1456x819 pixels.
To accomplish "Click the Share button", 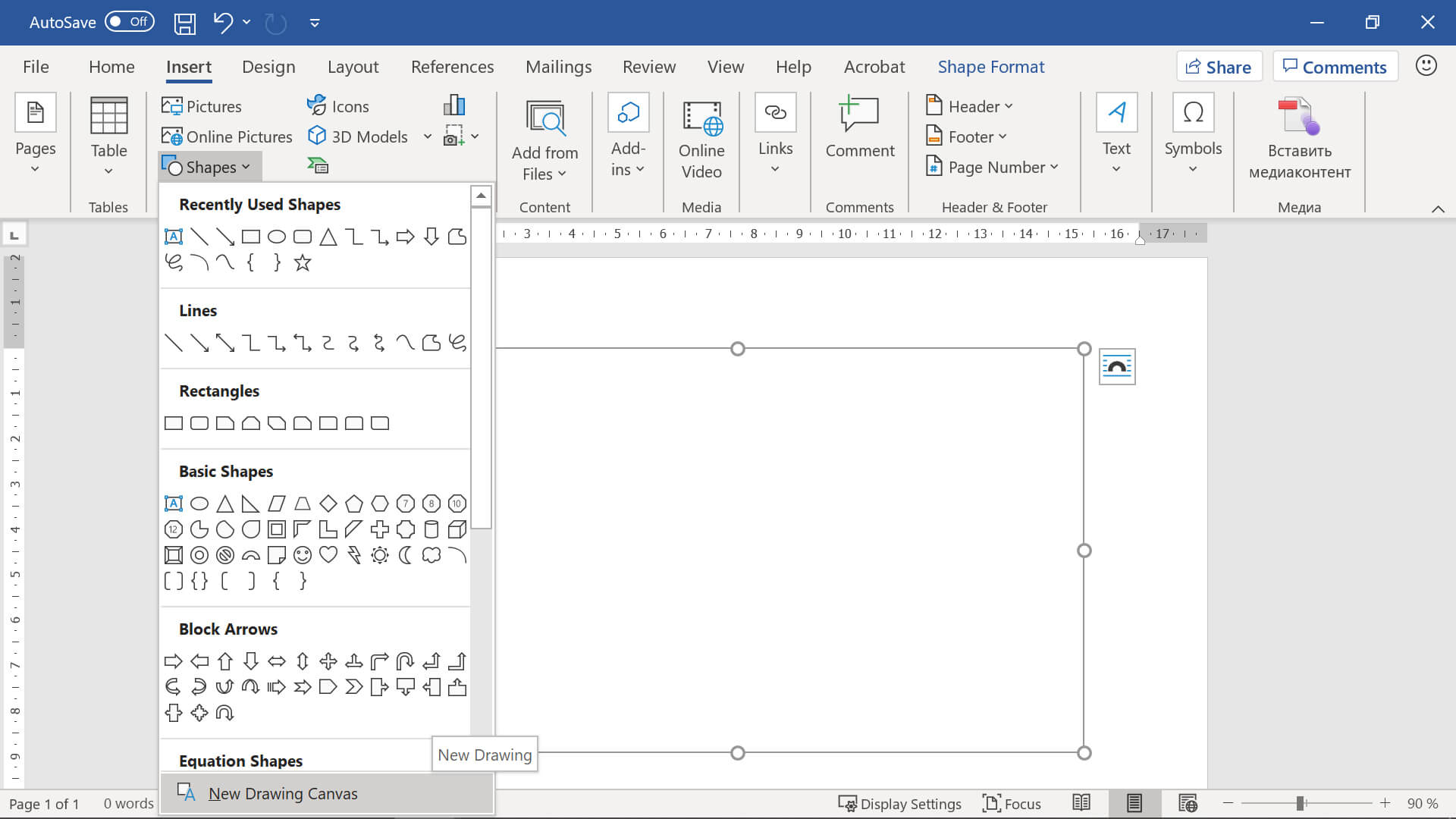I will 1219,67.
